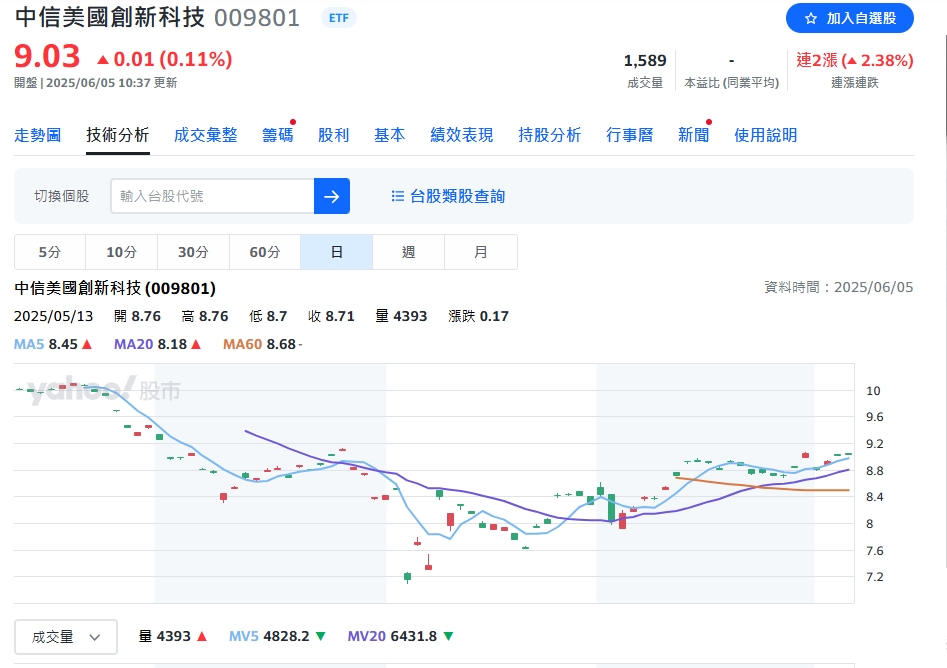The width and height of the screenshot is (947, 668).
Task: Select the 30分 chart interval
Action: (x=193, y=252)
